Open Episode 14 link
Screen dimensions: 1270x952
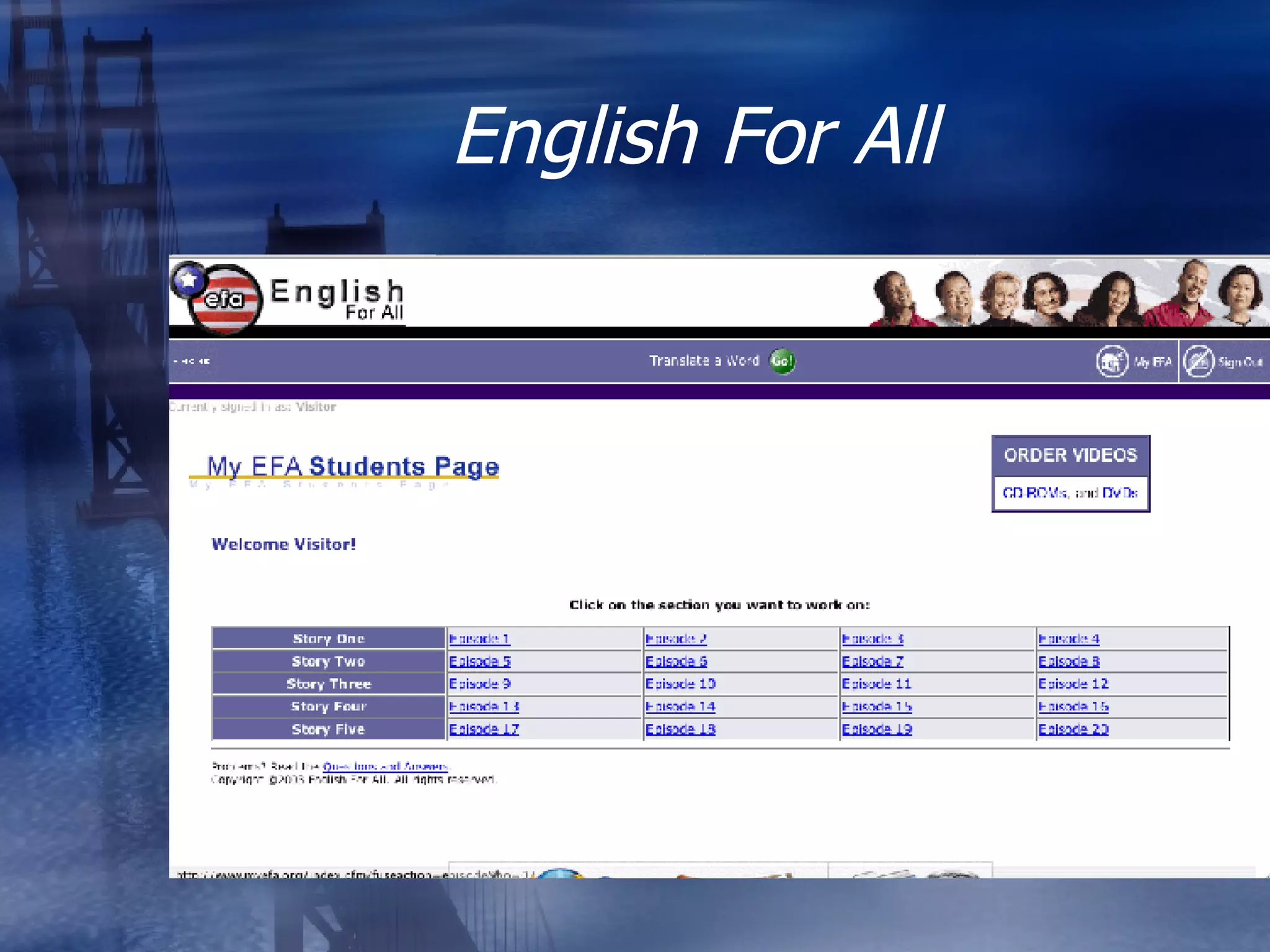[680, 707]
